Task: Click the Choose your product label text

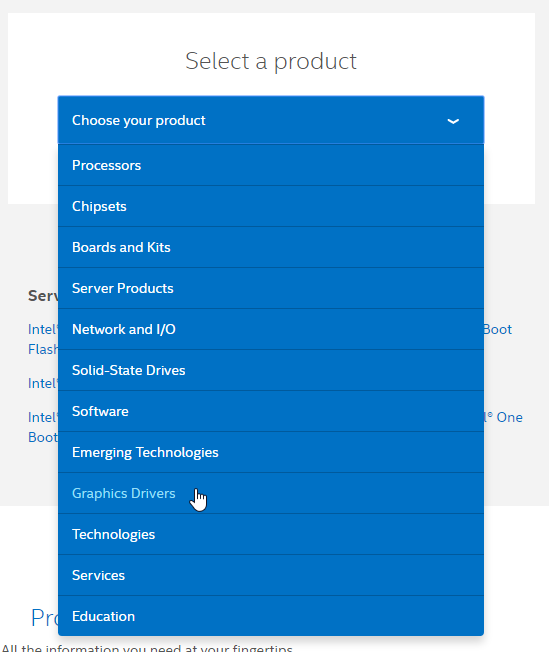Action: tap(138, 121)
